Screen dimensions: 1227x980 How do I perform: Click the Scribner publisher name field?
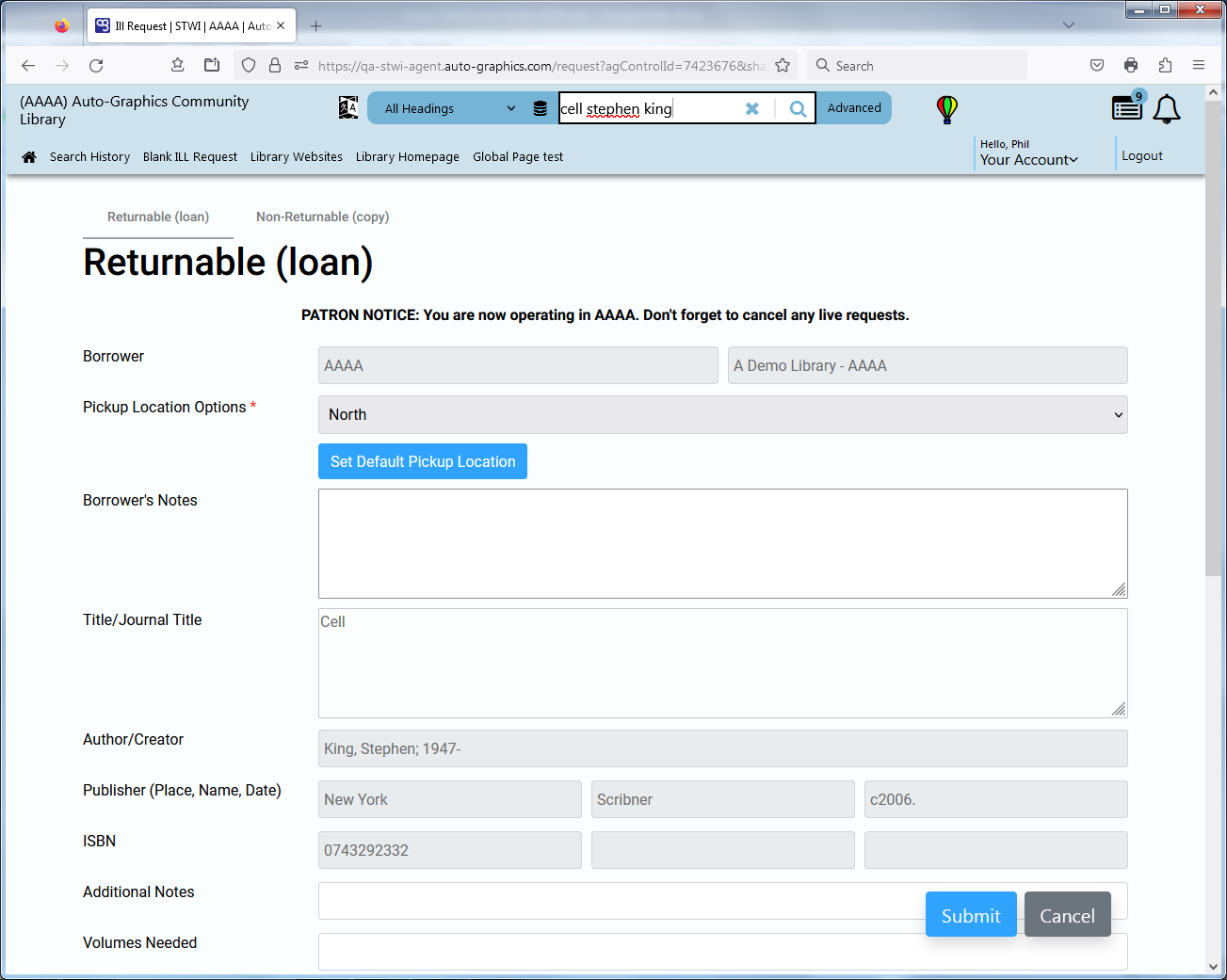pos(723,799)
